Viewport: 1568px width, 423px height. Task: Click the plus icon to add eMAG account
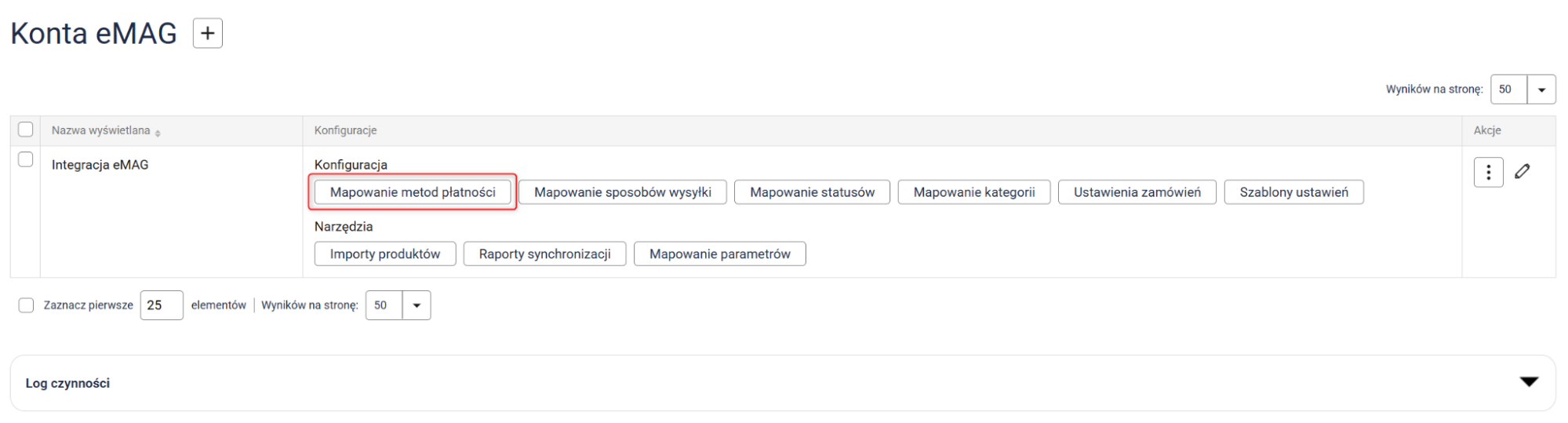coord(208,34)
